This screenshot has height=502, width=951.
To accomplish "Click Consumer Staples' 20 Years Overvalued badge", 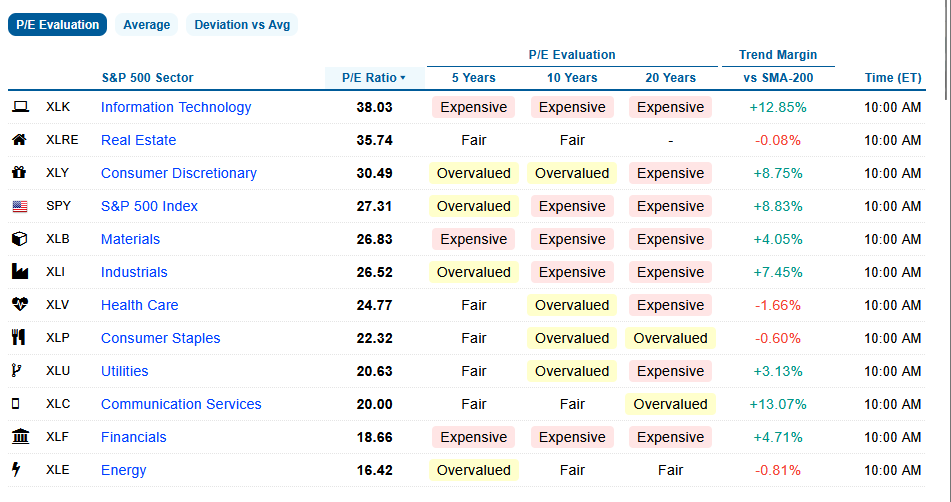I will click(x=670, y=338).
